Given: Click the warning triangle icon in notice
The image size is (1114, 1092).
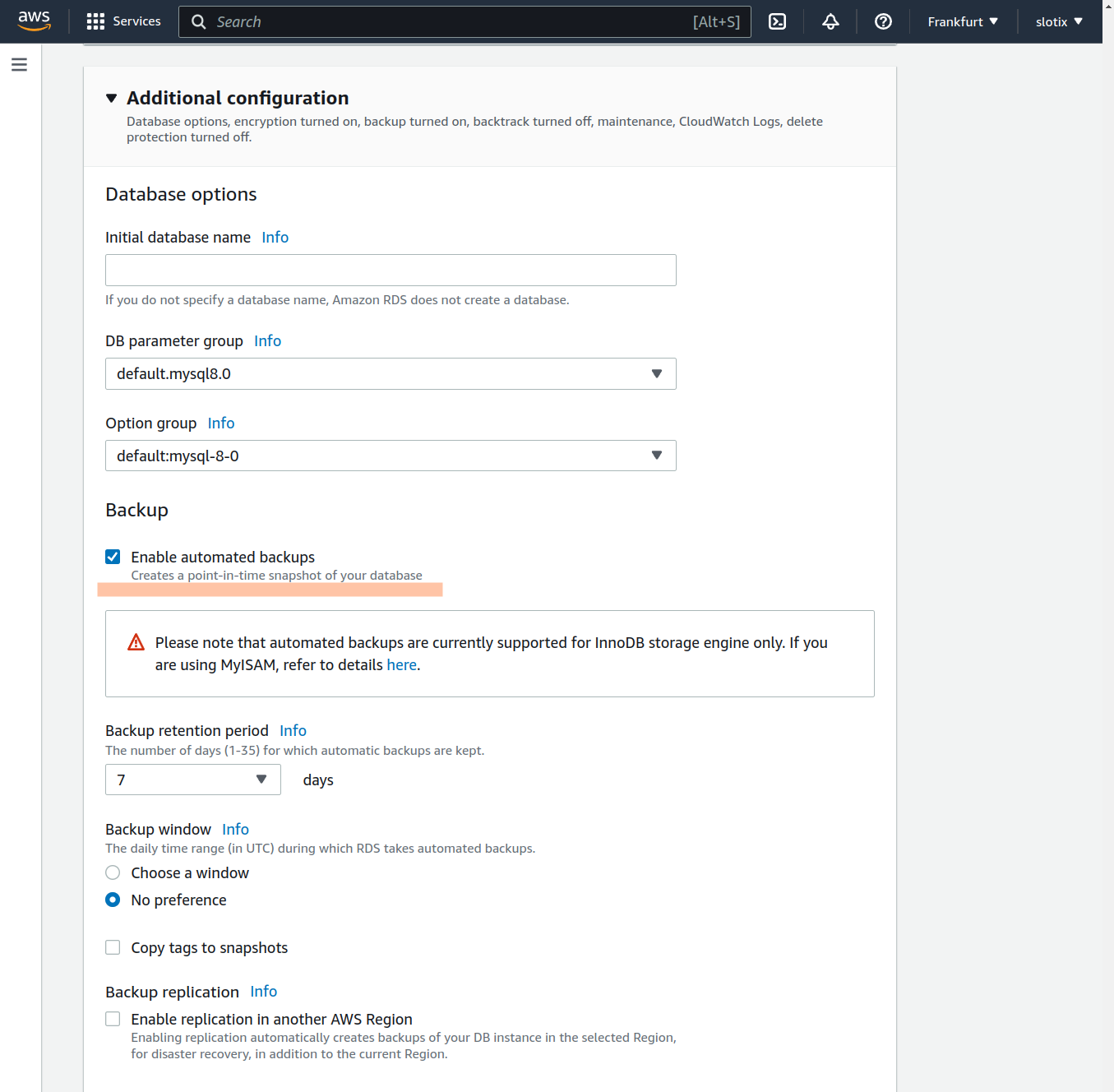Looking at the screenshot, I should coord(136,642).
